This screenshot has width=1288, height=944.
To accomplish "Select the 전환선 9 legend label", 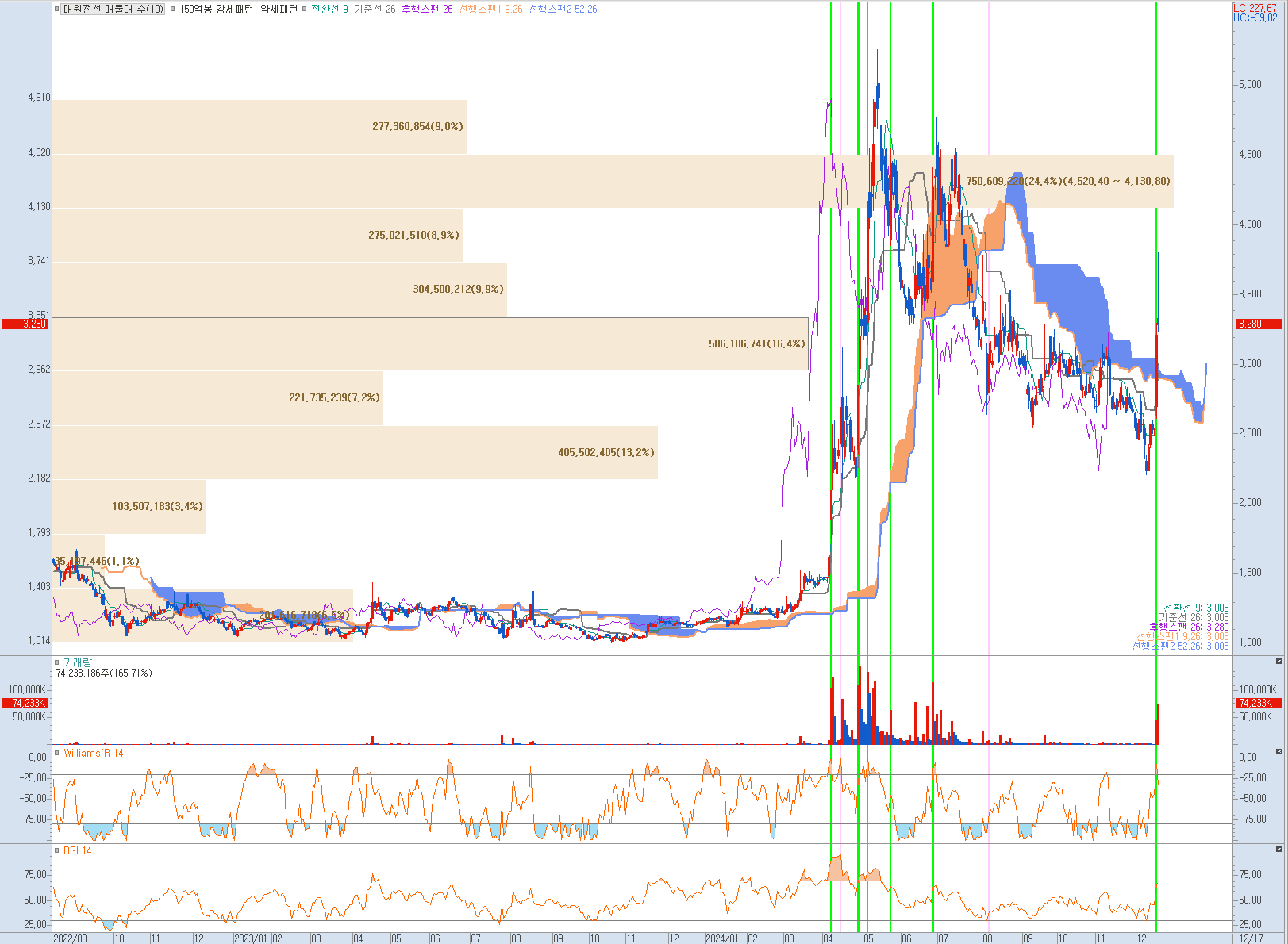I will (x=329, y=10).
